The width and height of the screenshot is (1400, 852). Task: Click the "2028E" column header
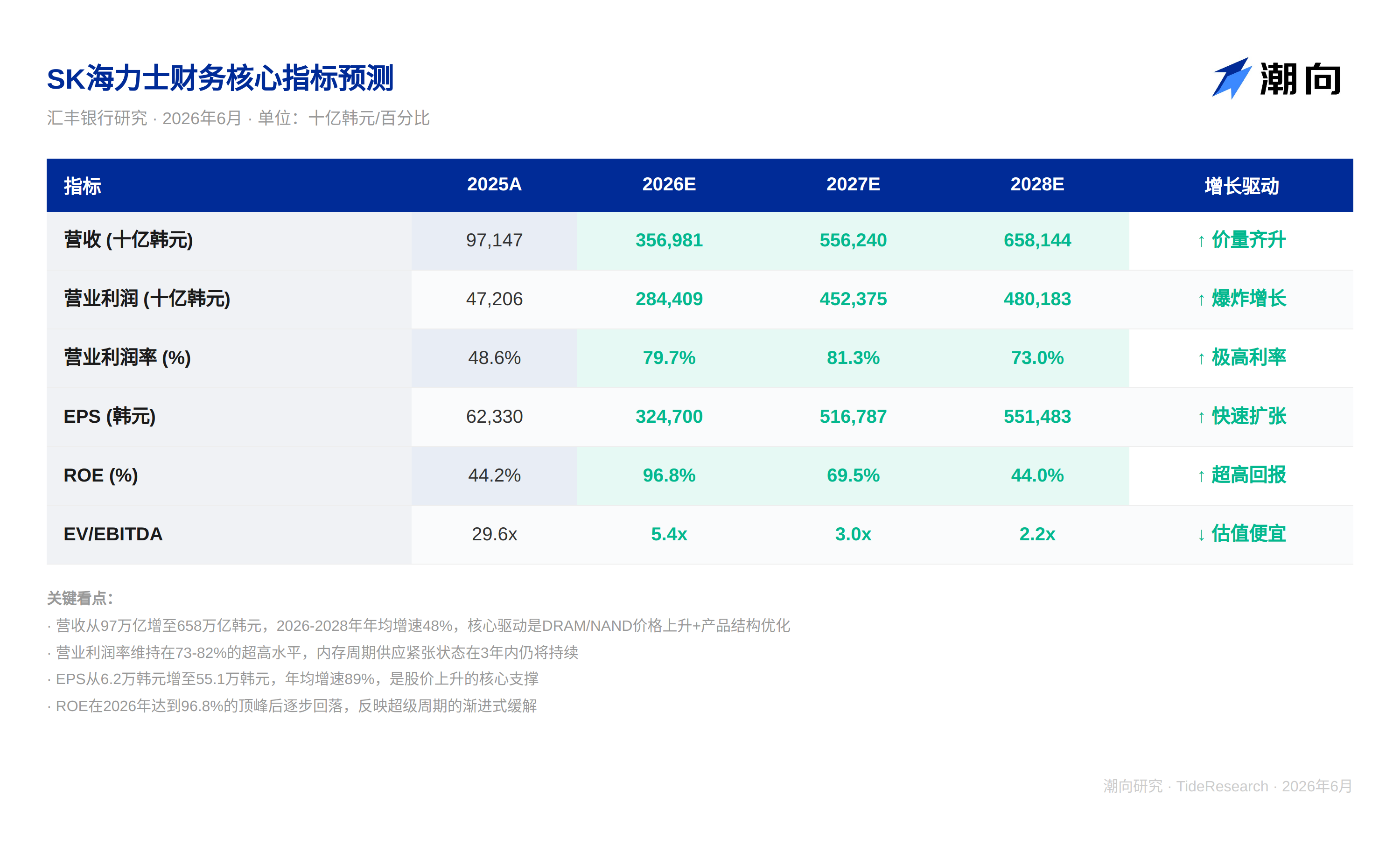1037,185
